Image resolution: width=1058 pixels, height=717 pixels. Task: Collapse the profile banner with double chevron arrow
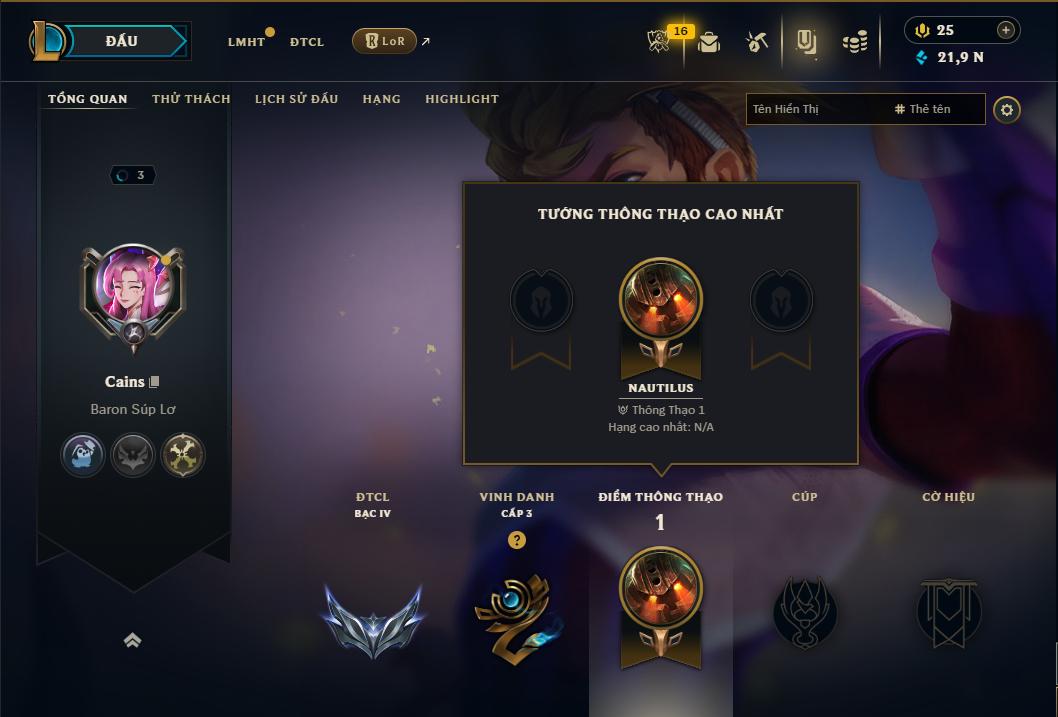tap(133, 640)
